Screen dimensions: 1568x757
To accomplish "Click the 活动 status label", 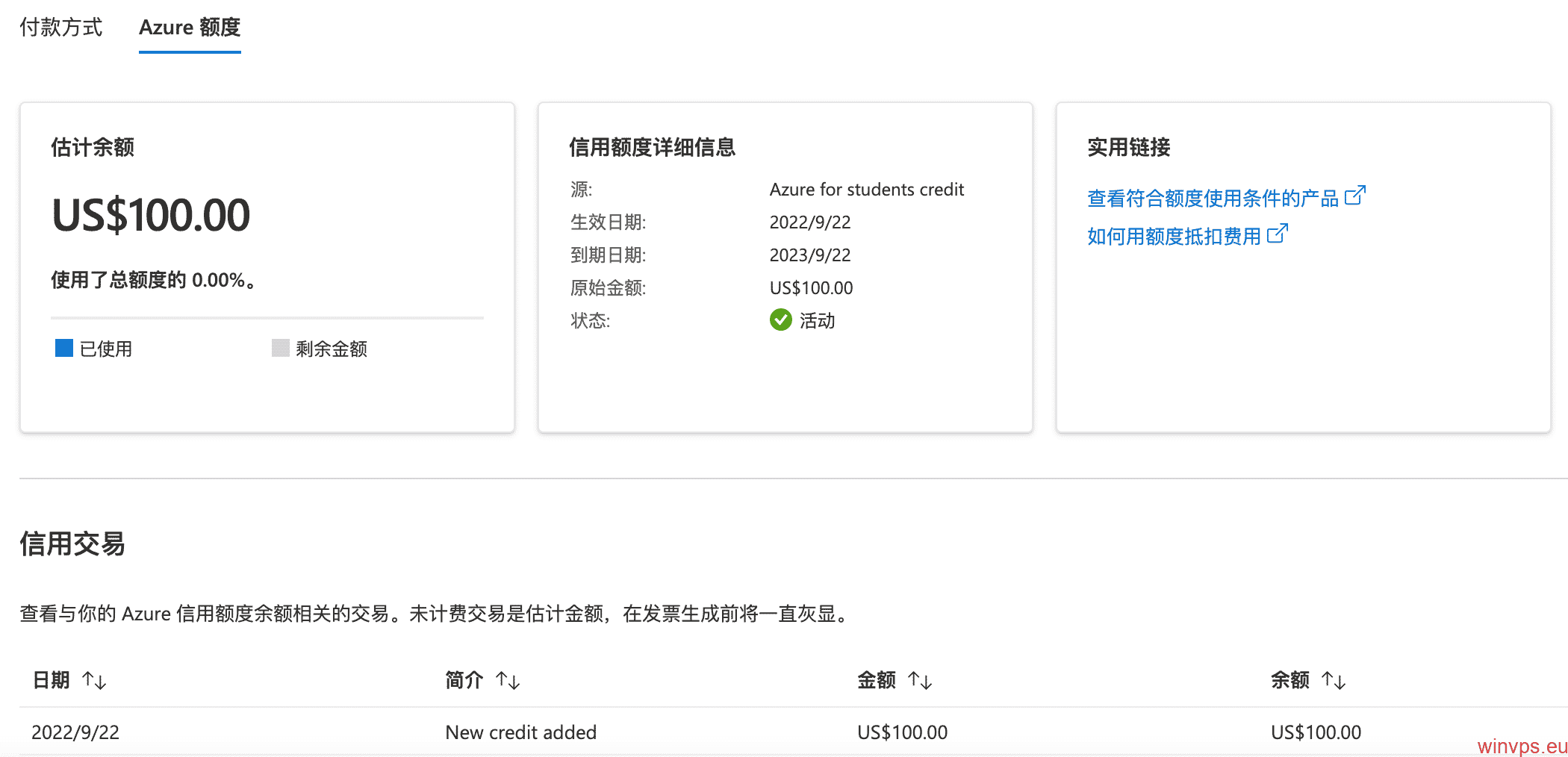I will (818, 320).
